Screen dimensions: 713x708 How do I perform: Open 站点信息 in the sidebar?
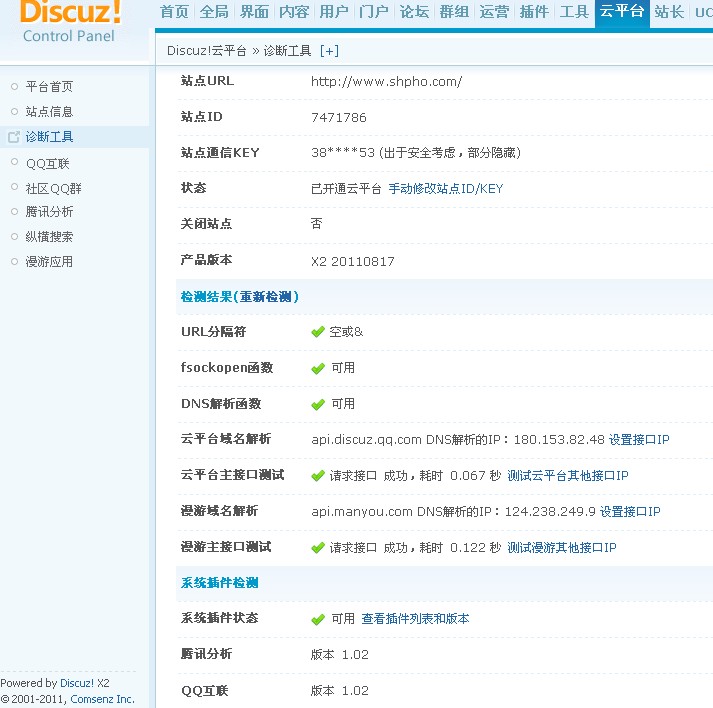point(49,111)
